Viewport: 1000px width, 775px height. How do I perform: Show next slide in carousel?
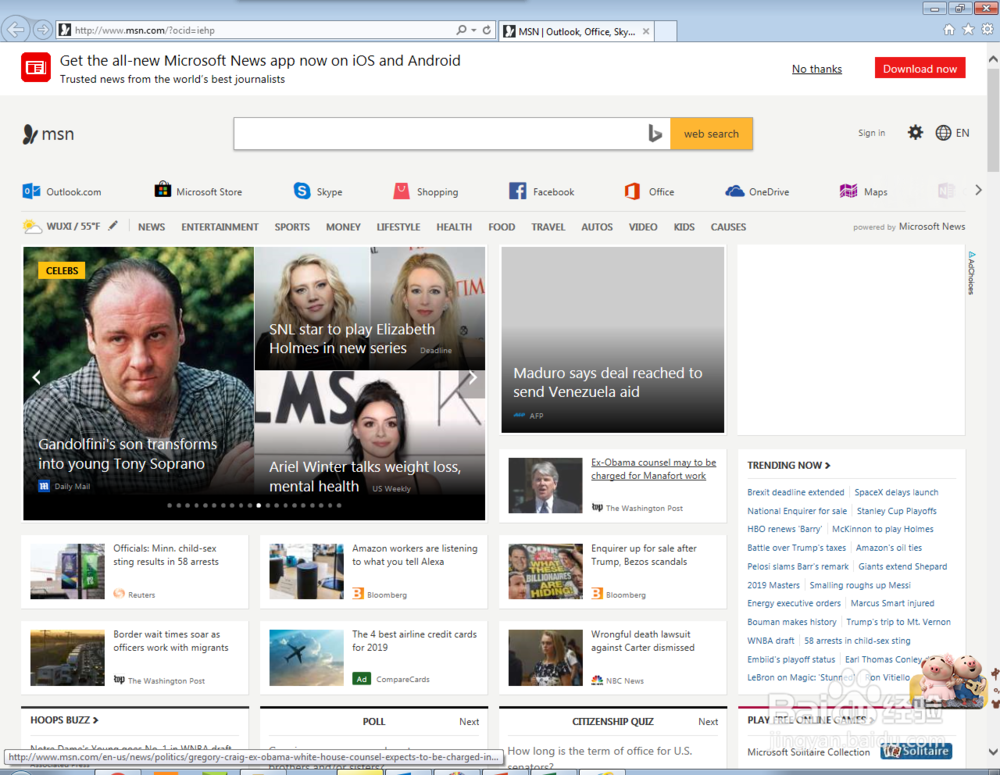coord(473,378)
